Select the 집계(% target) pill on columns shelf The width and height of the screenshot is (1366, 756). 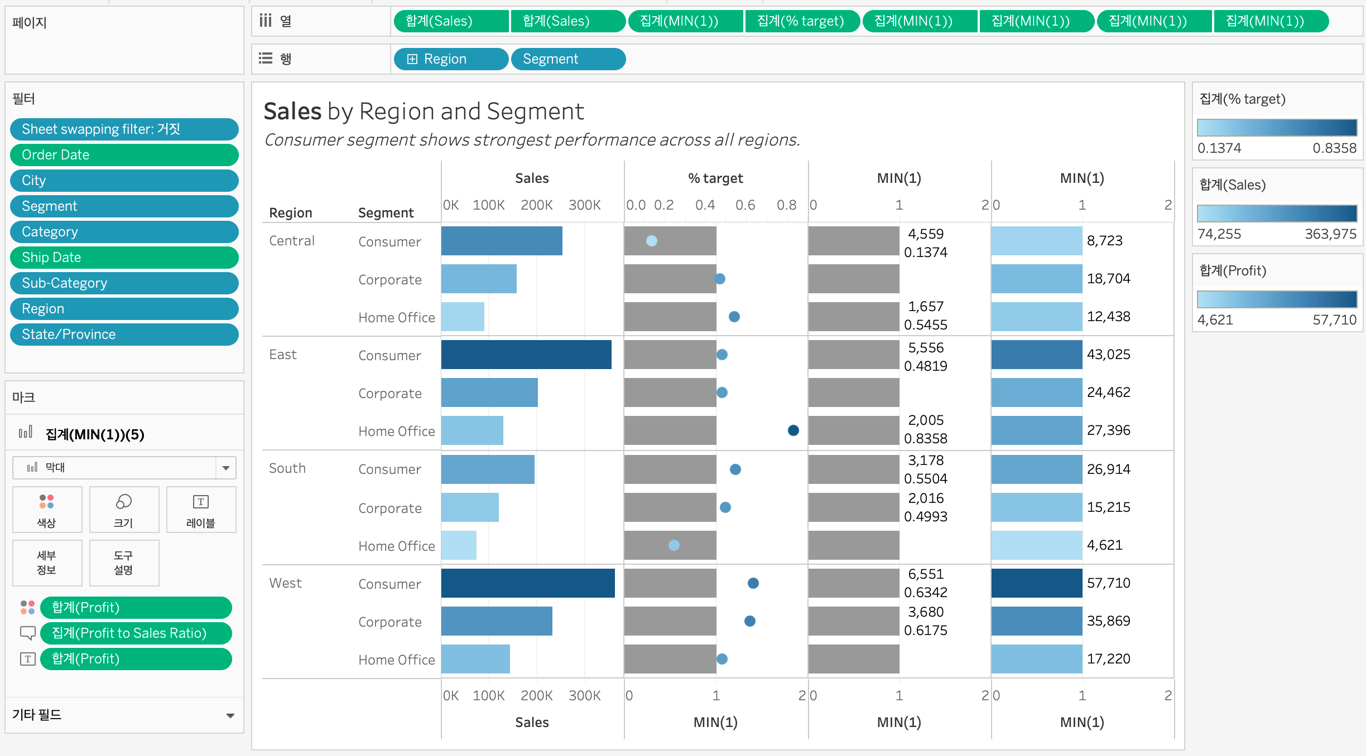click(801, 21)
